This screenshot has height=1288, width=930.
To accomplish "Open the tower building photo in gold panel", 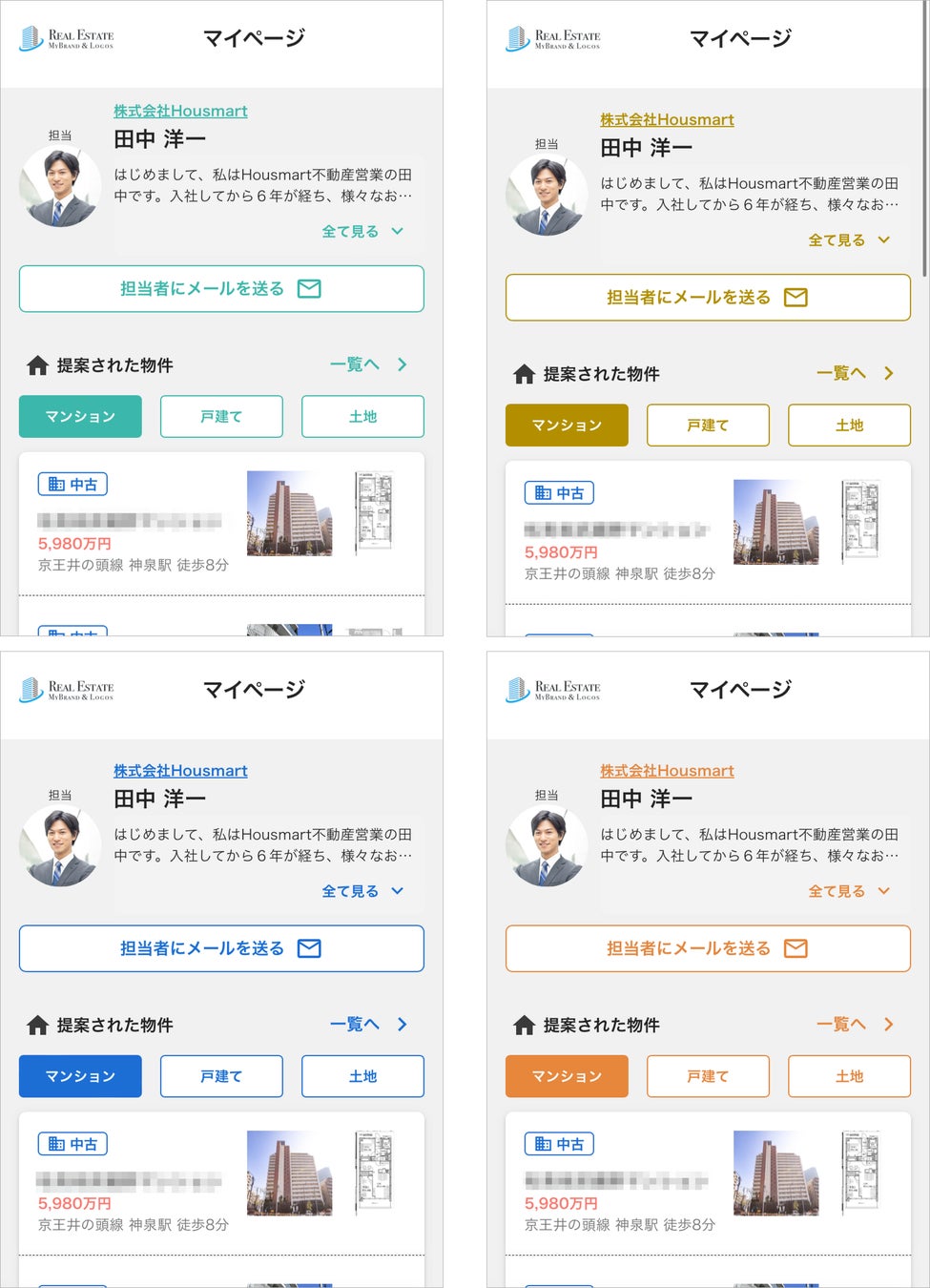I will pos(776,522).
